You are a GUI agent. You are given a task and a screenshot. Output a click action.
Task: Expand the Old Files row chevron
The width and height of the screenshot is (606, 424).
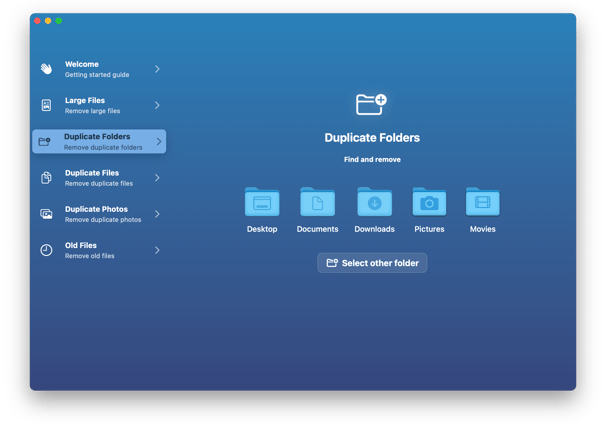pyautogui.click(x=157, y=250)
